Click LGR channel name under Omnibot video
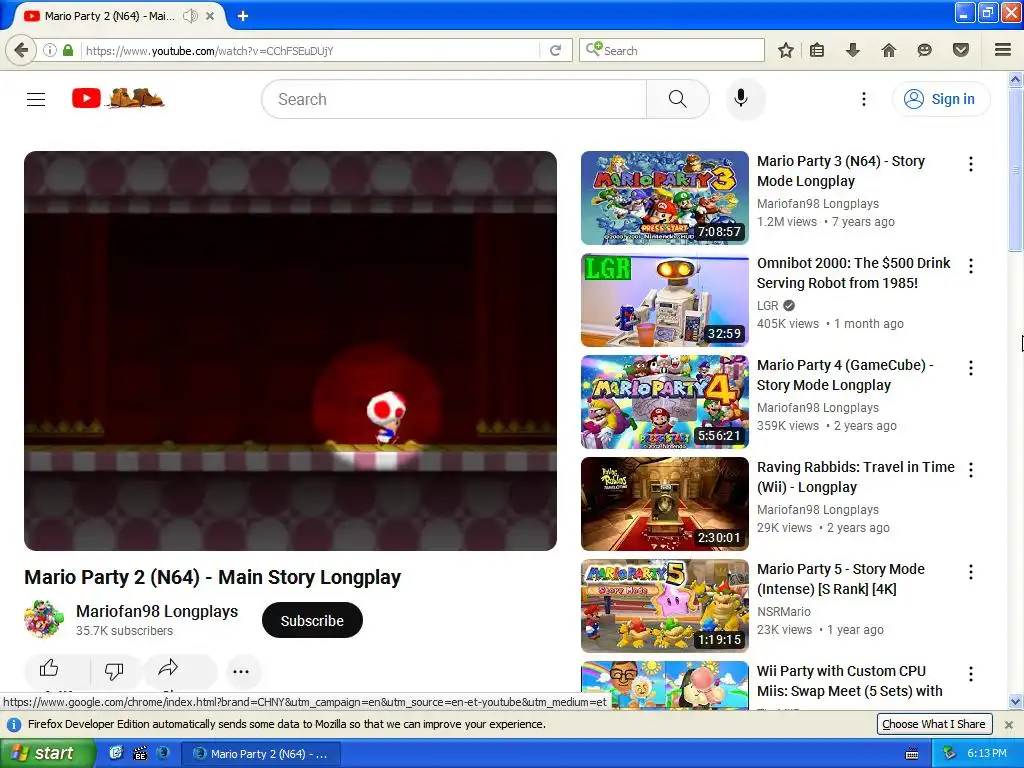This screenshot has width=1024, height=768. tap(767, 306)
